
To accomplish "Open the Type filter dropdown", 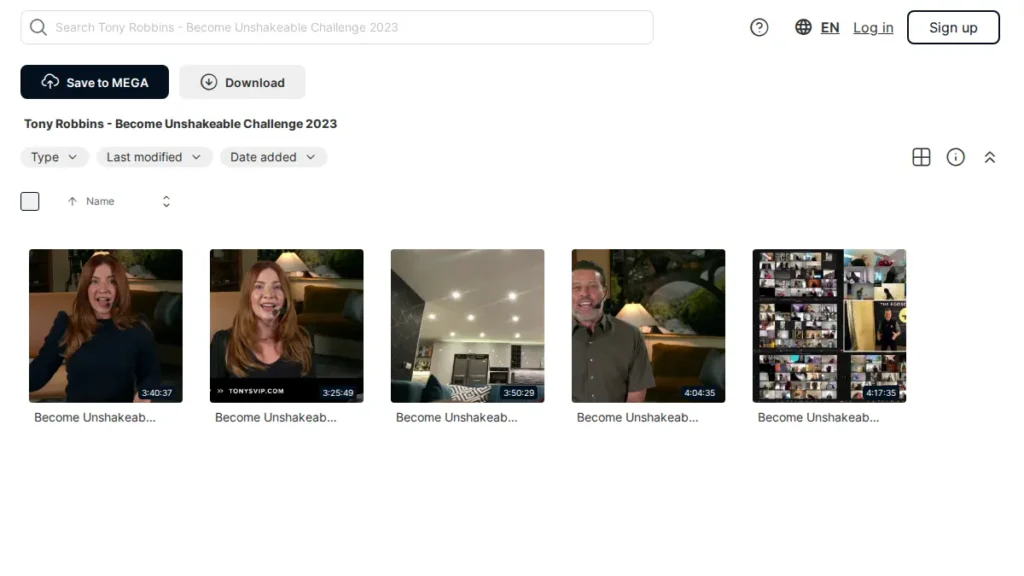I will tap(54, 157).
